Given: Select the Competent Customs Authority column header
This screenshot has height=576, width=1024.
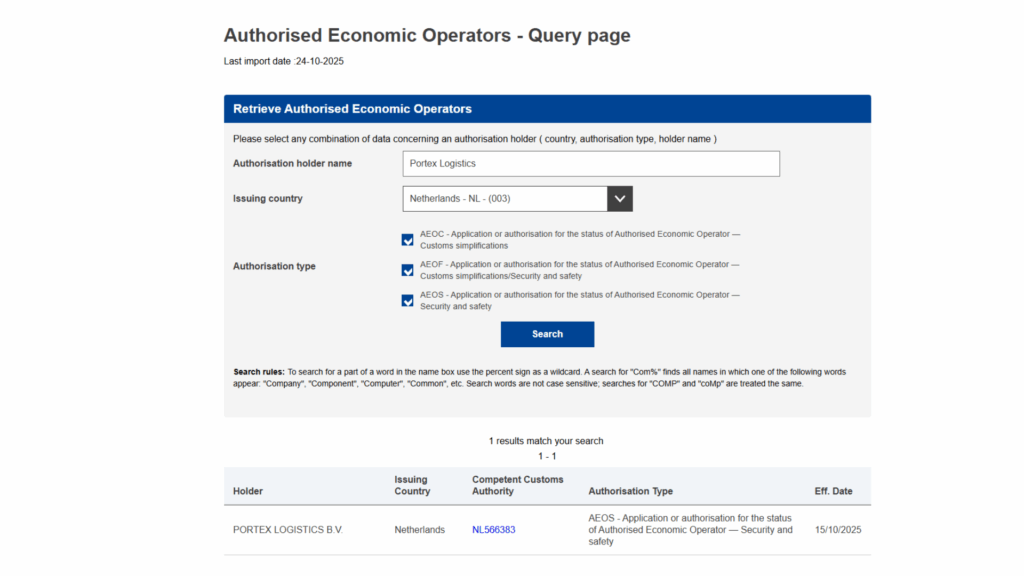Looking at the screenshot, I should pos(517,486).
